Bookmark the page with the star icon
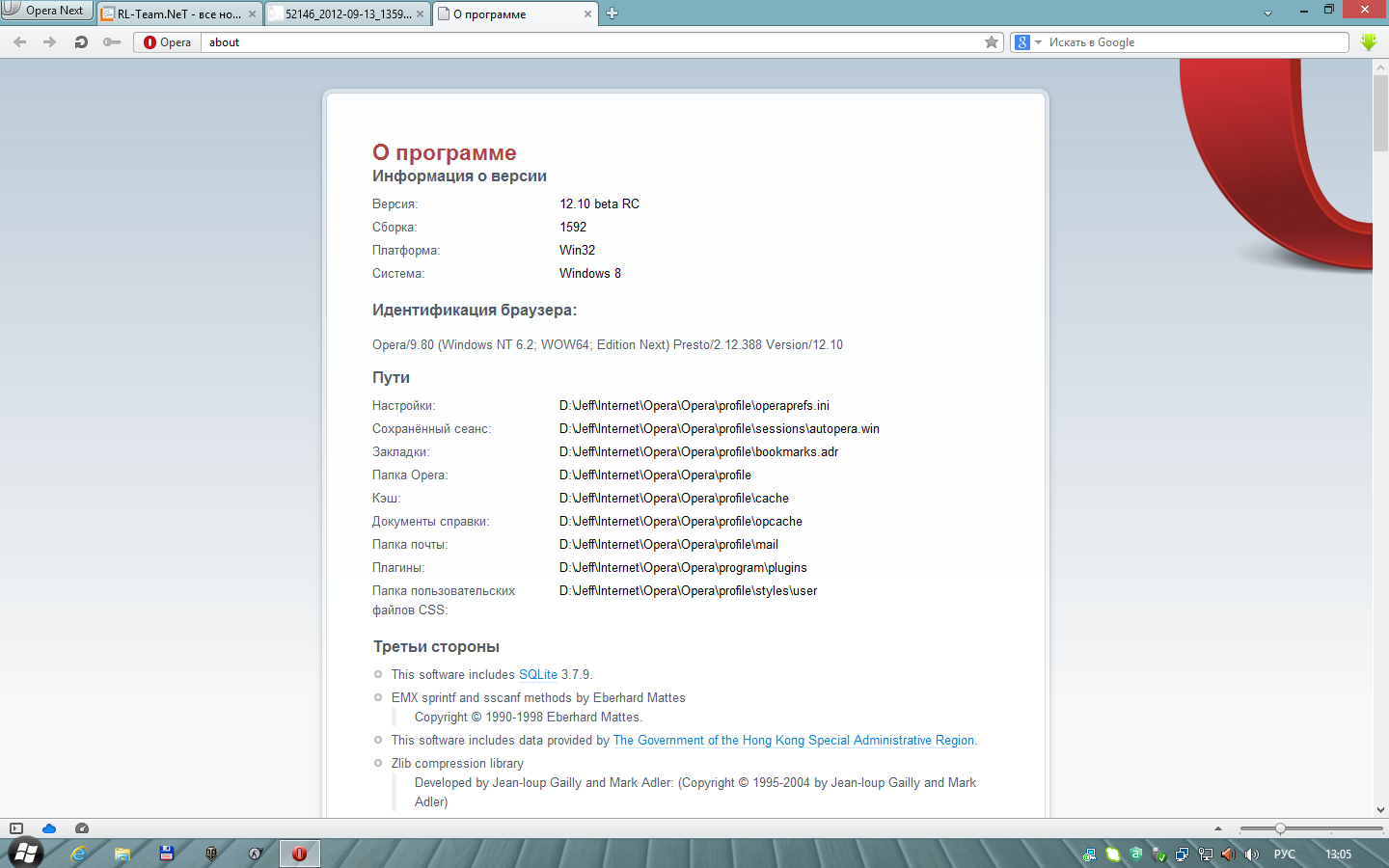The height and width of the screenshot is (868, 1389). [x=992, y=42]
